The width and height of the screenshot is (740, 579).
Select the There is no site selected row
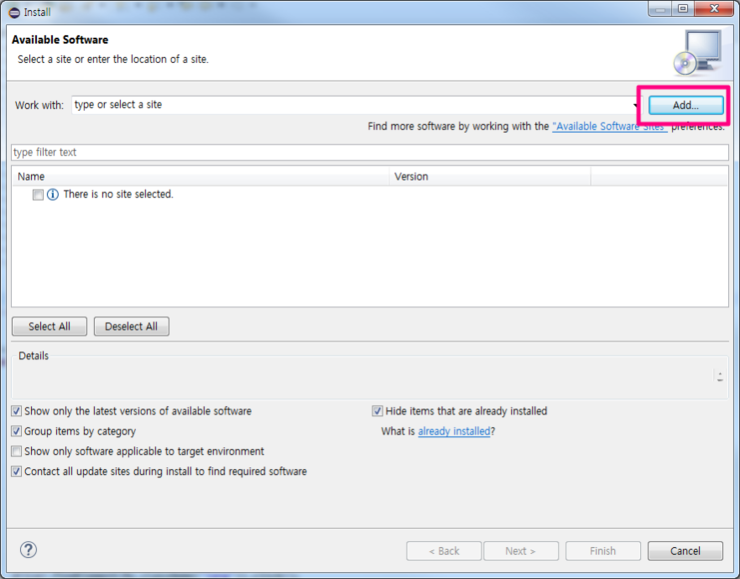click(x=370, y=194)
